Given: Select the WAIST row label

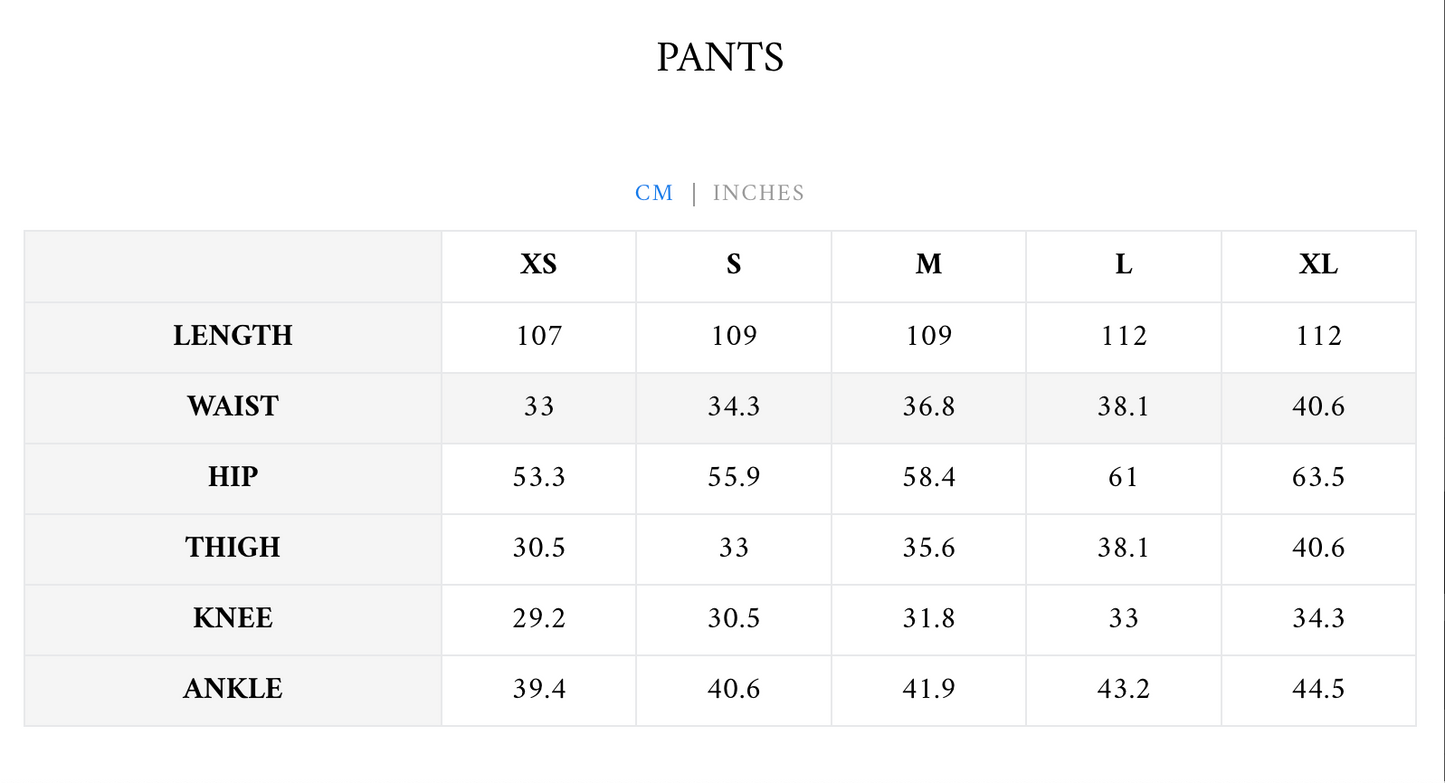Looking at the screenshot, I should click(233, 406).
